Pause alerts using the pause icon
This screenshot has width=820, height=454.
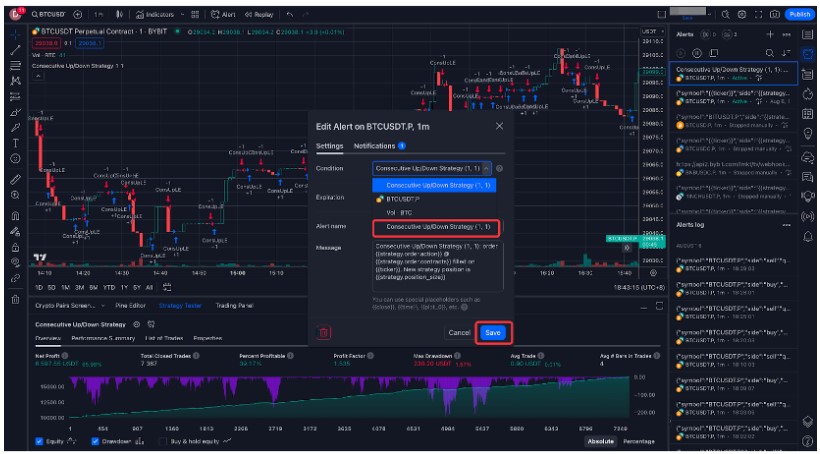point(697,53)
